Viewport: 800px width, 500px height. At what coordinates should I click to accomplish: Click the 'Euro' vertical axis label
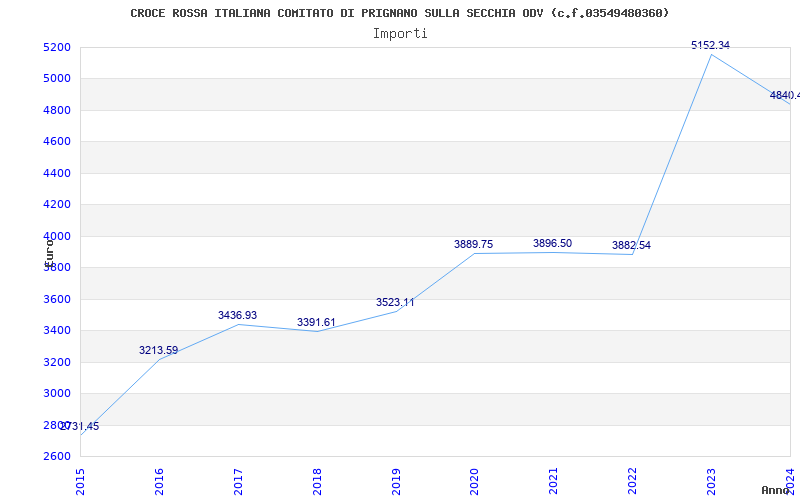coord(49,253)
